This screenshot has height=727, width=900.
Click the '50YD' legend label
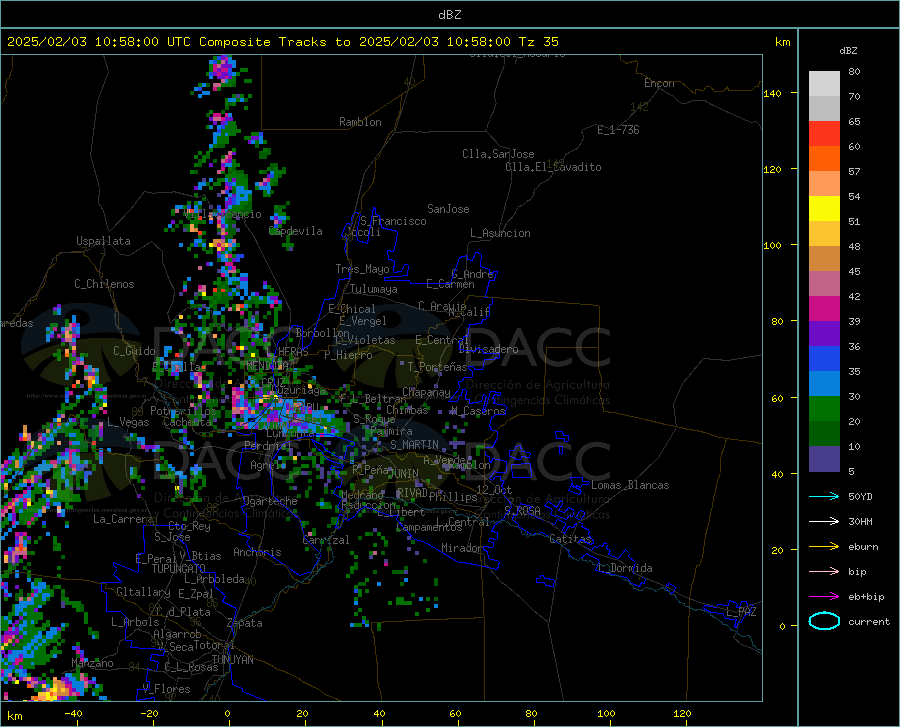(x=860, y=496)
